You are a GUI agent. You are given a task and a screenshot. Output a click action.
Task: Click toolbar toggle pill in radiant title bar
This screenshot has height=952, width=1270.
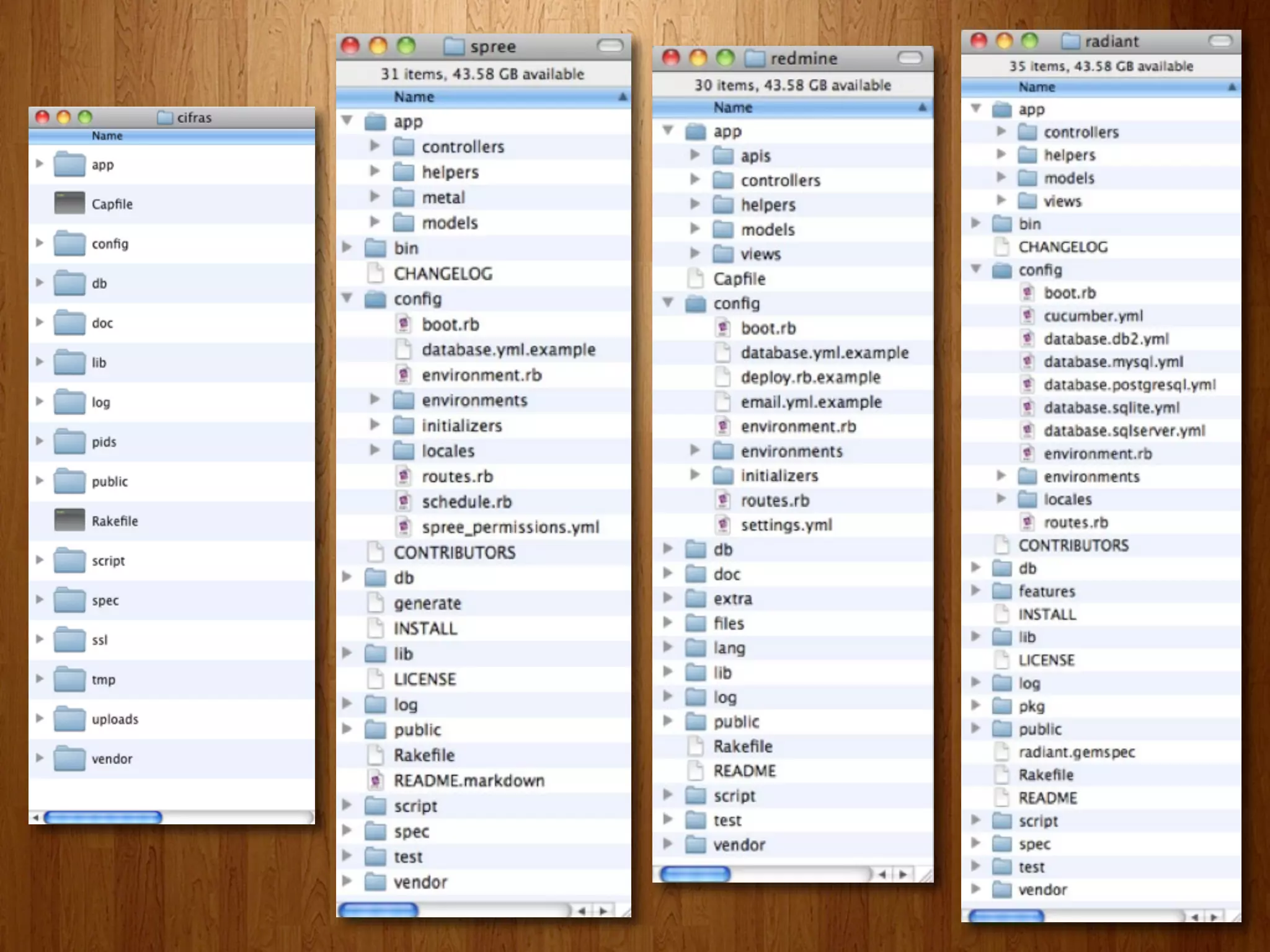pyautogui.click(x=1220, y=42)
